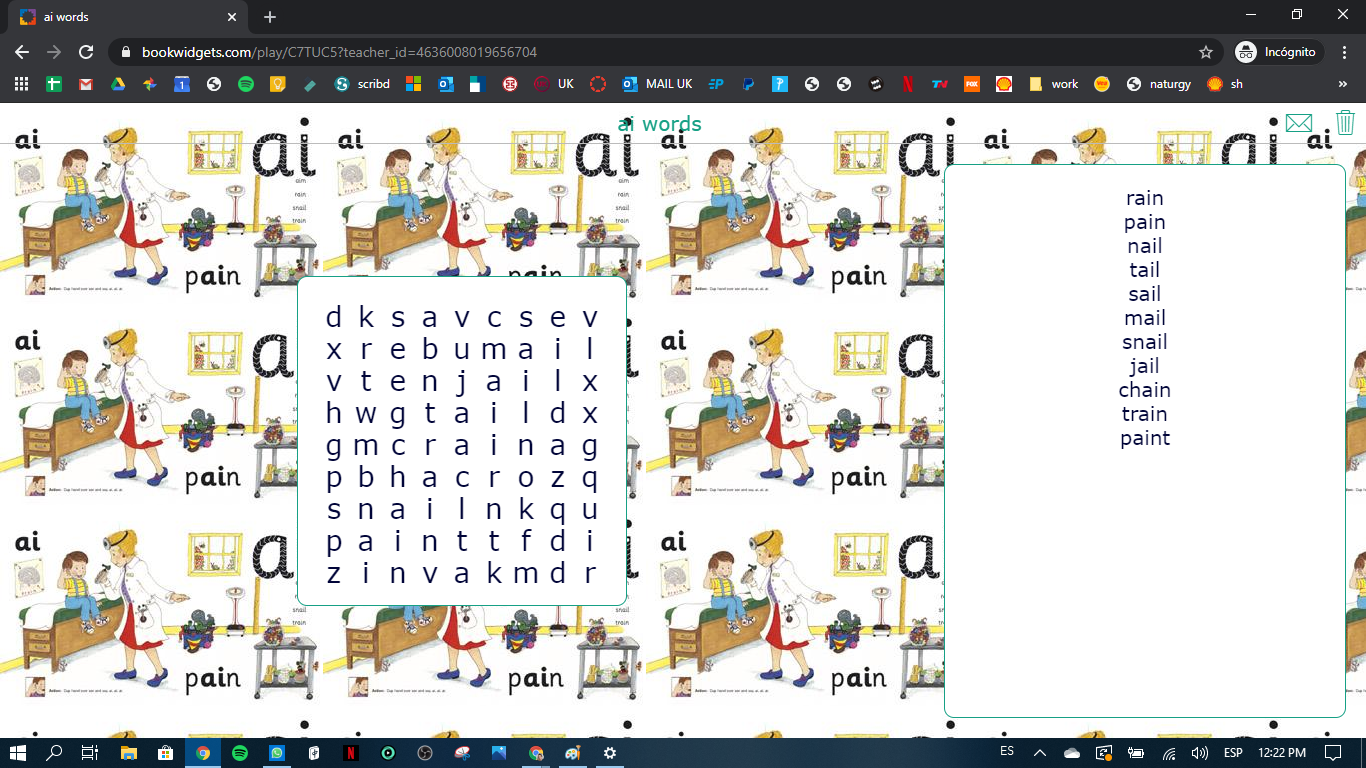Viewport: 1366px width, 768px height.
Task: Open the notification center
Action: point(1333,752)
